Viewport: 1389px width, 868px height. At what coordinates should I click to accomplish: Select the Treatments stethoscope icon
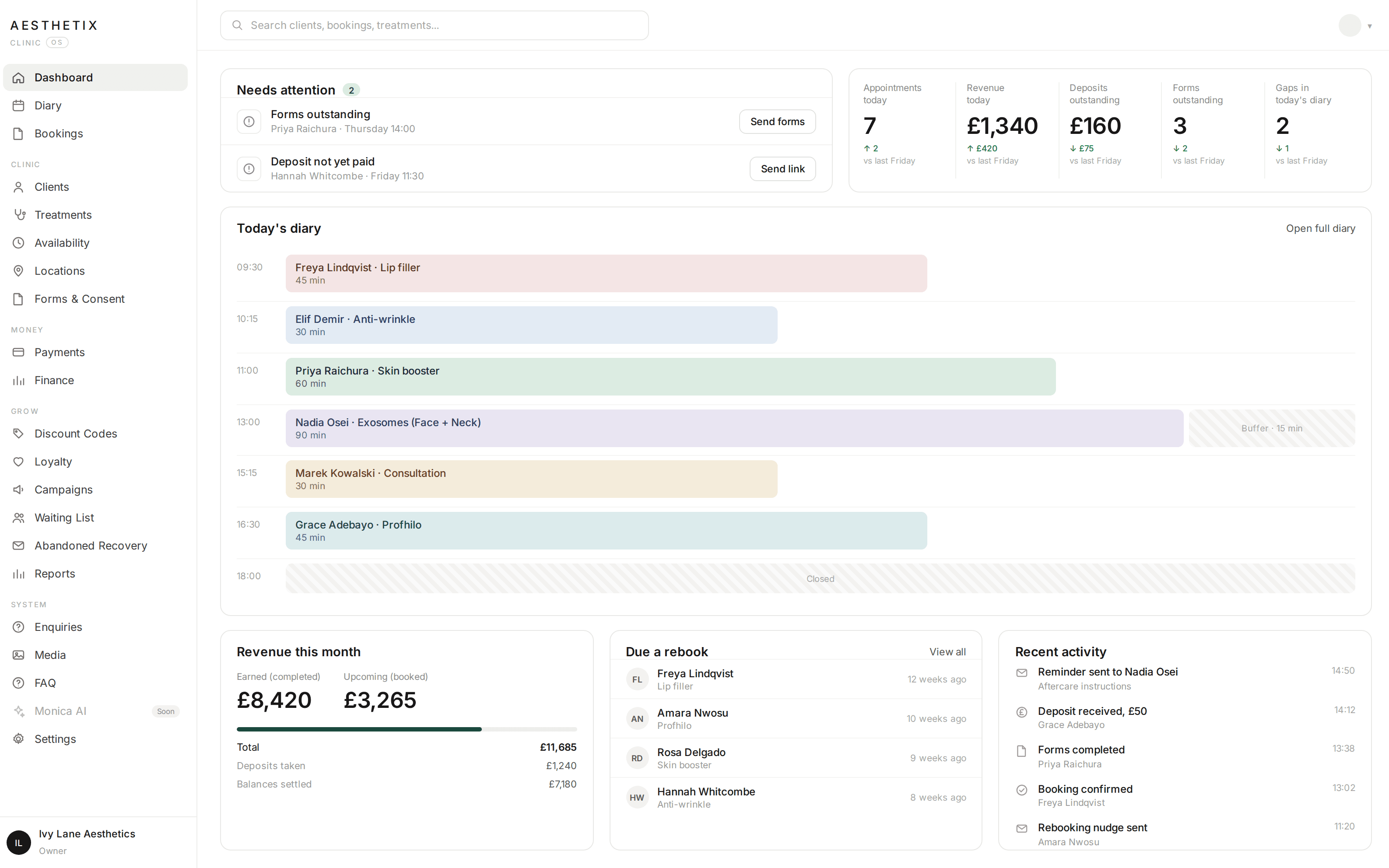(x=20, y=215)
